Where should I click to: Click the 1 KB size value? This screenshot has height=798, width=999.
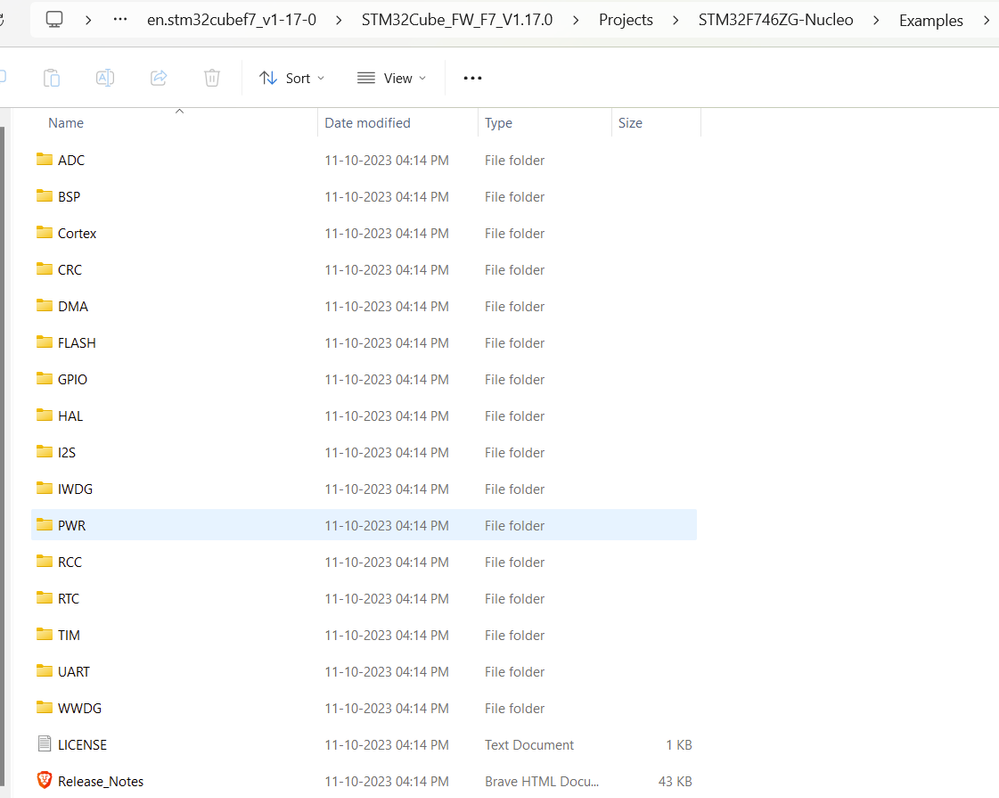coord(679,745)
